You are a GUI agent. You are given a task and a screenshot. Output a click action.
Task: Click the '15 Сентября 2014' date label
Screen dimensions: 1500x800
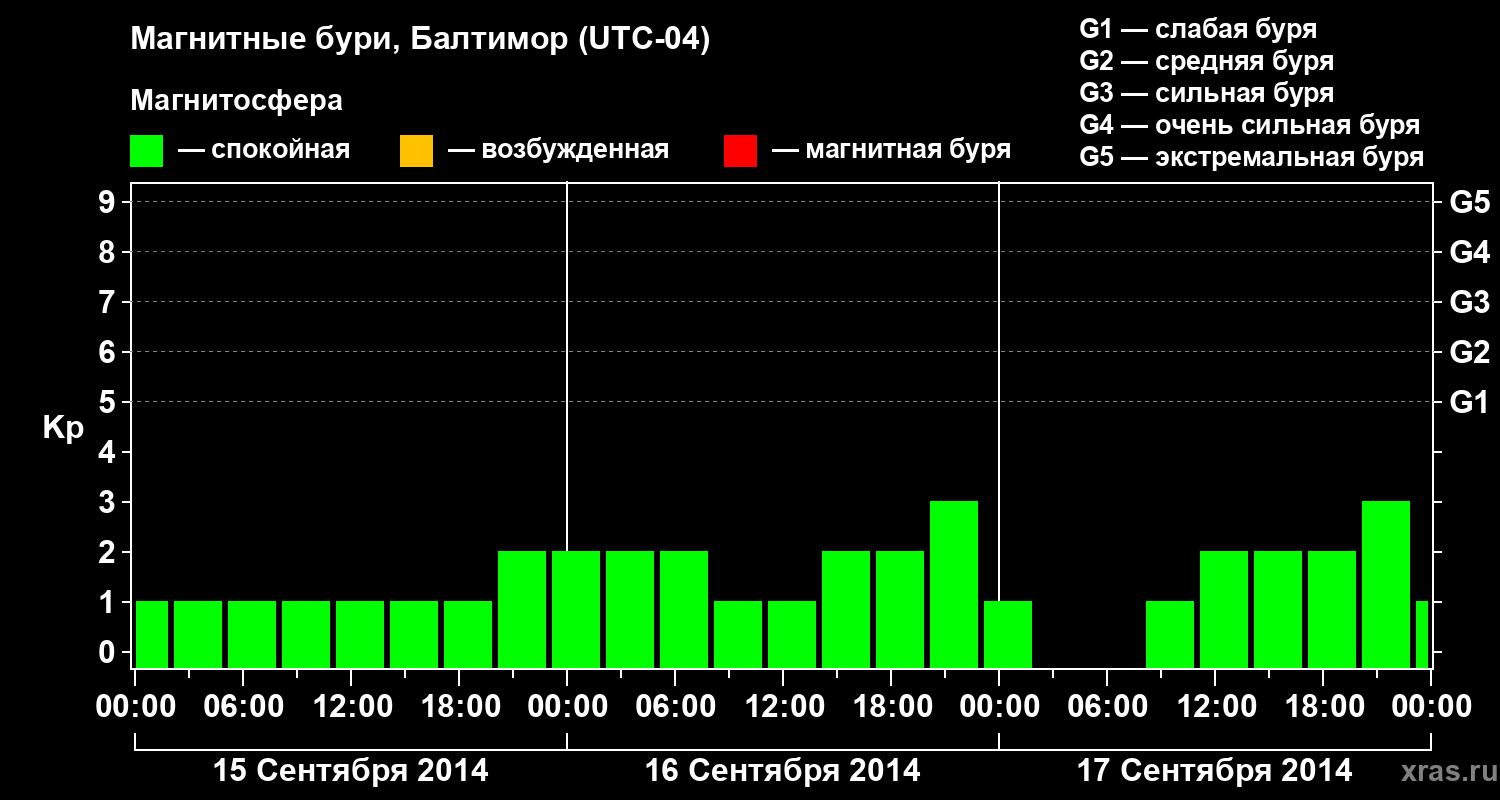pyautogui.click(x=351, y=771)
